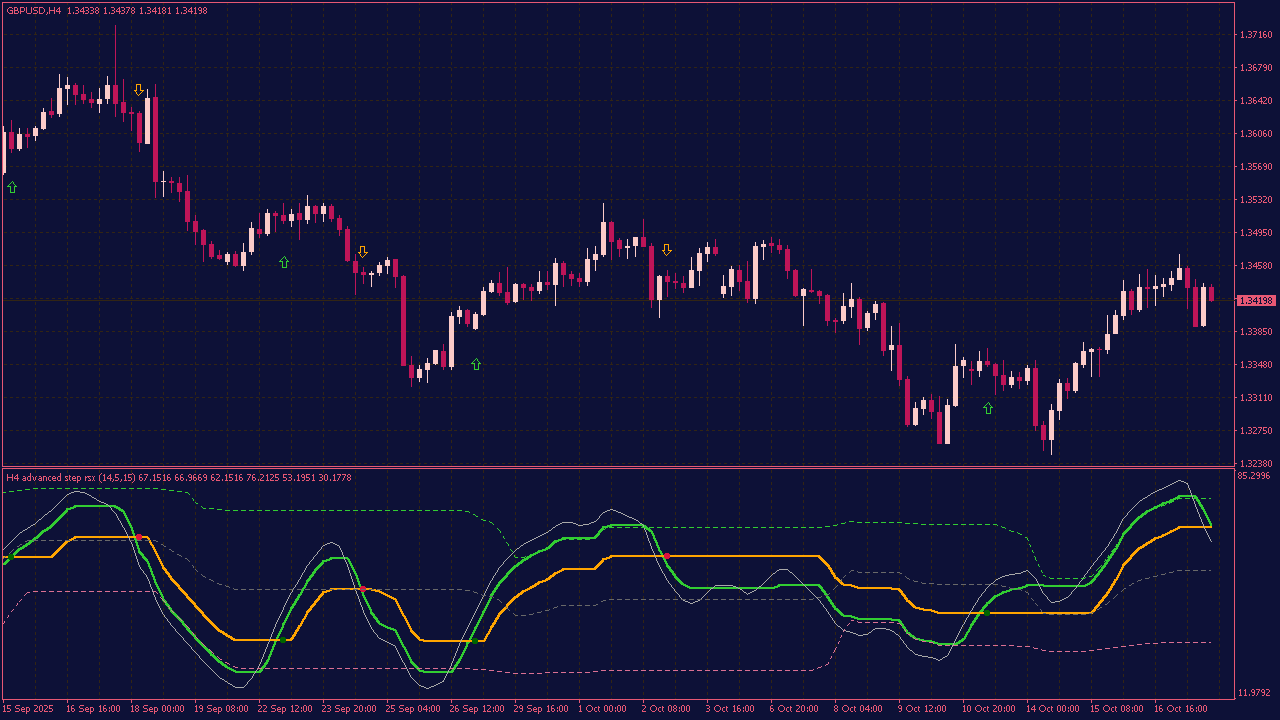Select the green buy arrow near 15 Sep
1280x720 pixels.
(x=11, y=186)
